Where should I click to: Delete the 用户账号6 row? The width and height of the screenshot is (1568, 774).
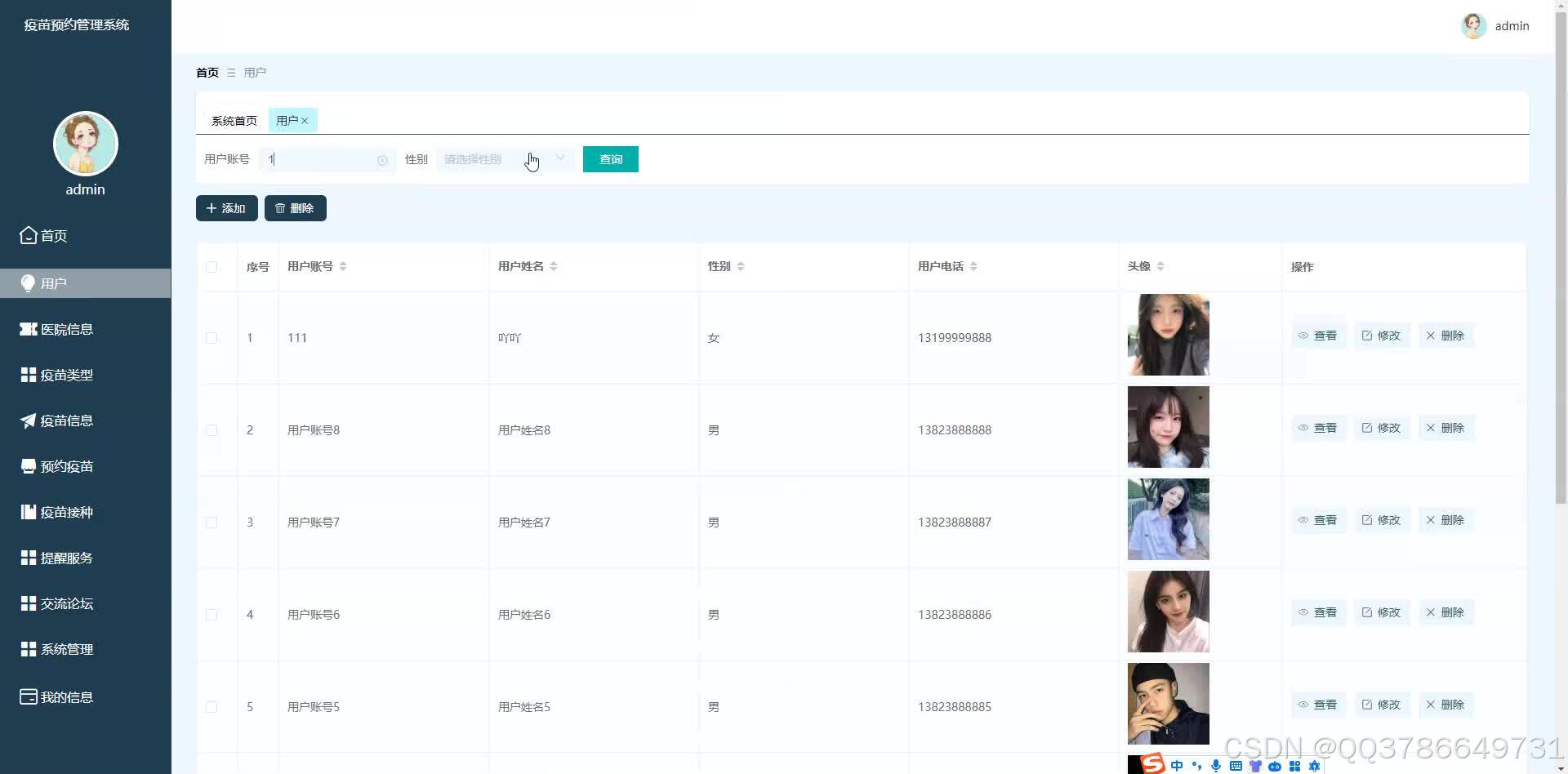point(1445,612)
